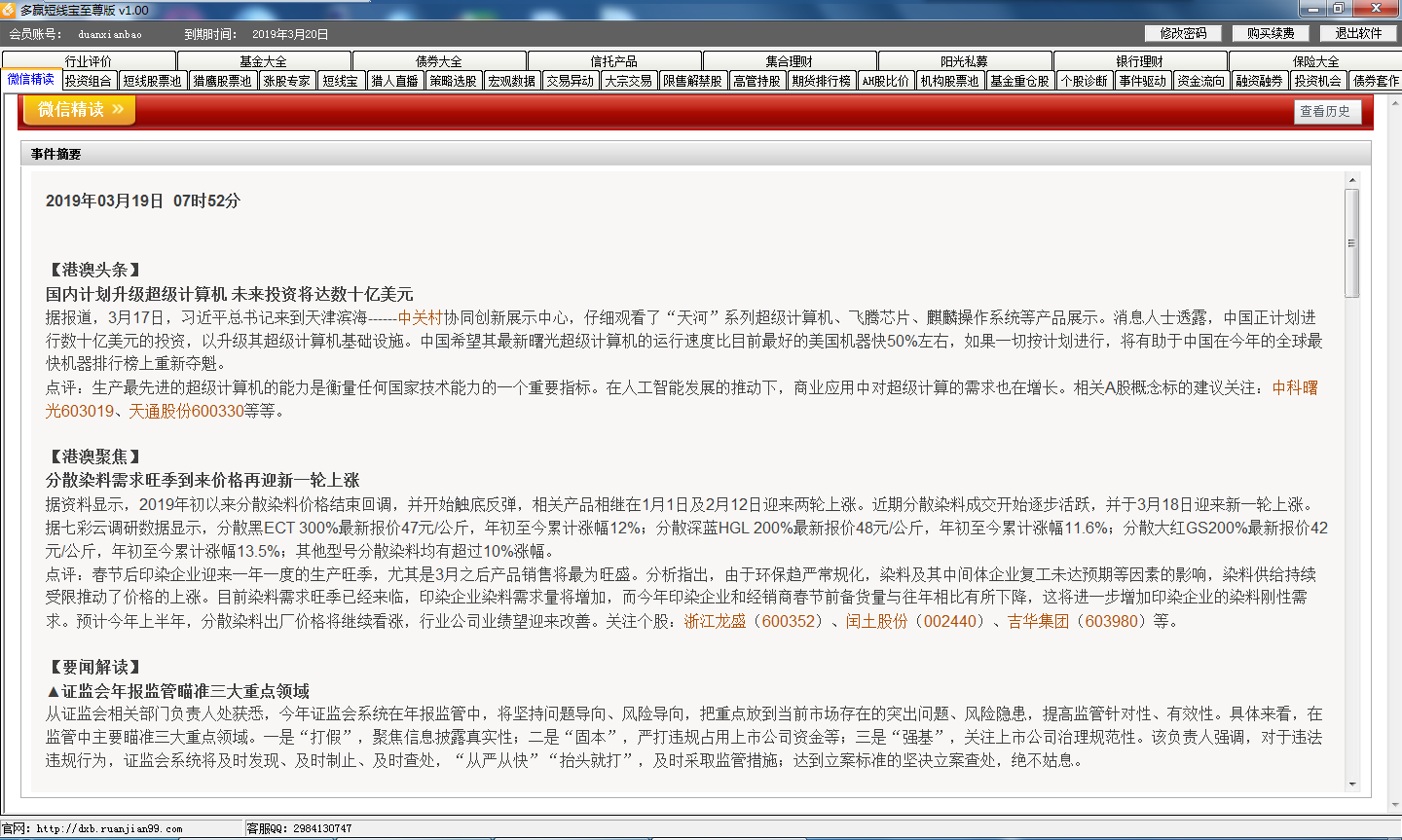Screen dimensions: 1402x840
Task: Click the 【港澳聚焦】 section label
Action: coord(93,457)
